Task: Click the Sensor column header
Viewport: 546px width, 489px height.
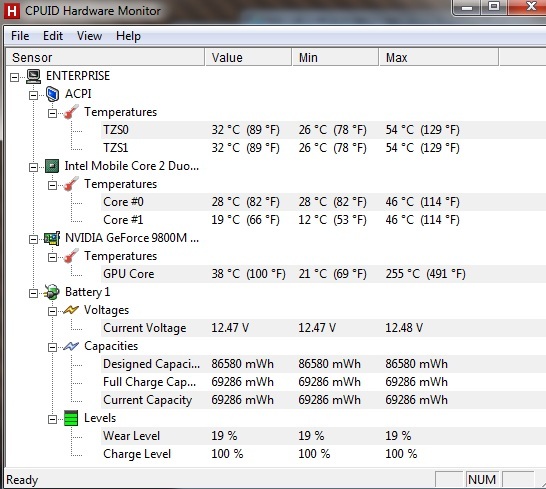Action: pyautogui.click(x=105, y=57)
